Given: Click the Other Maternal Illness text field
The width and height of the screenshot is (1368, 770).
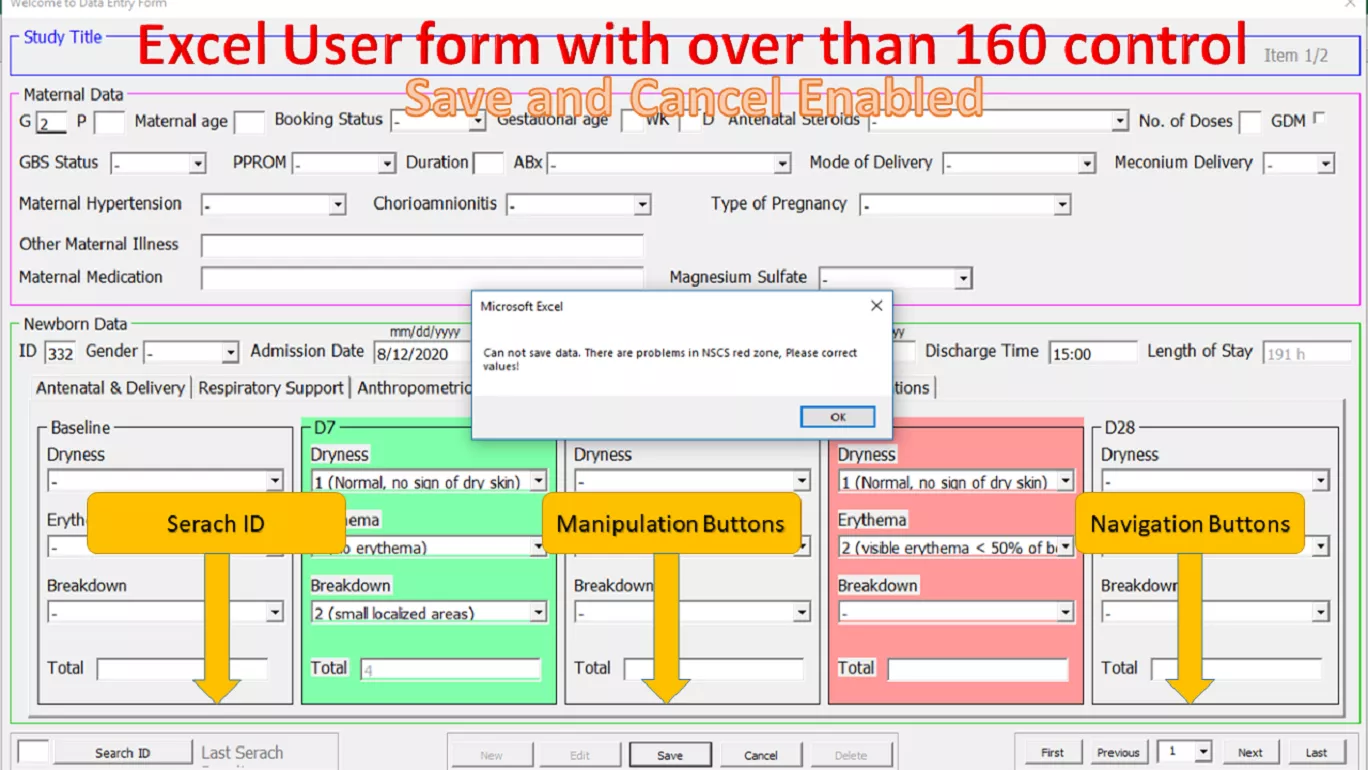Looking at the screenshot, I should click(x=421, y=246).
